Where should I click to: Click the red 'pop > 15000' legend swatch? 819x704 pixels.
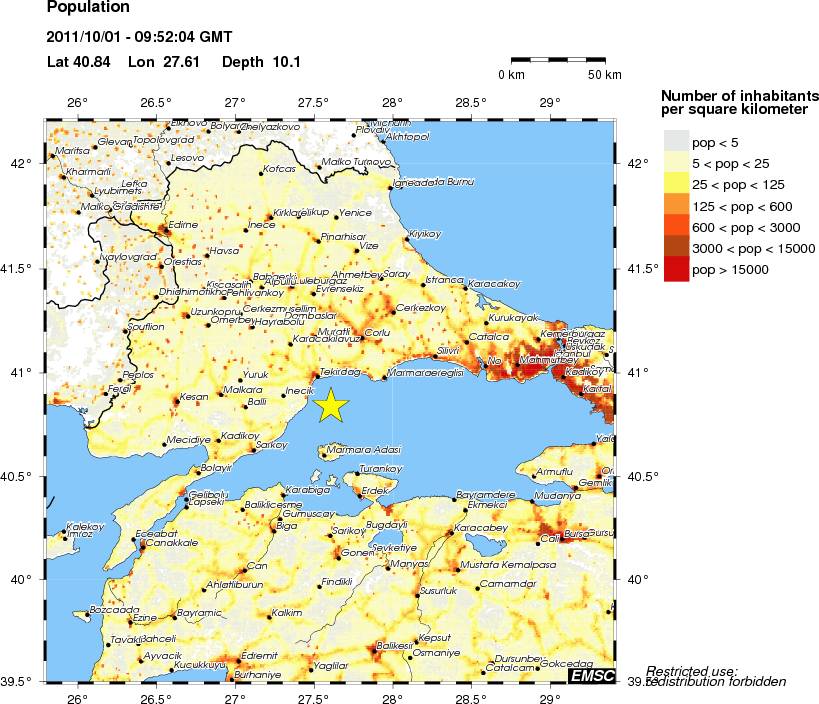(x=677, y=270)
